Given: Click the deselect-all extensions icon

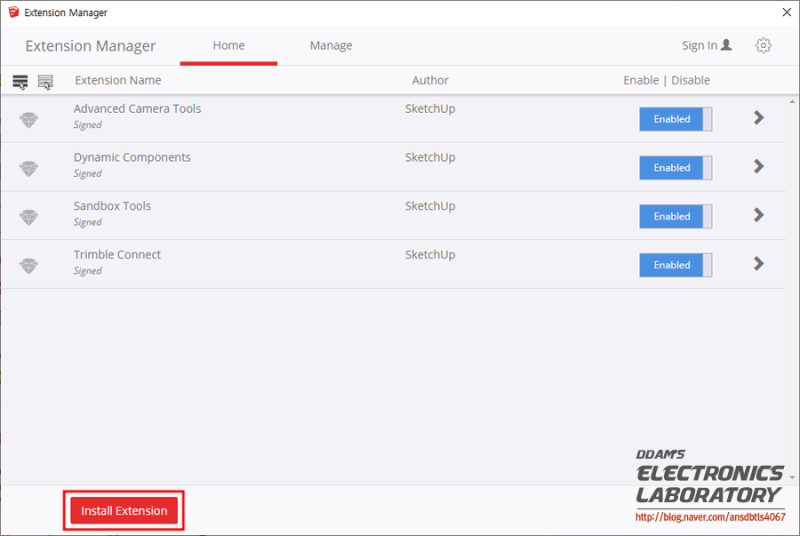Looking at the screenshot, I should 45,82.
